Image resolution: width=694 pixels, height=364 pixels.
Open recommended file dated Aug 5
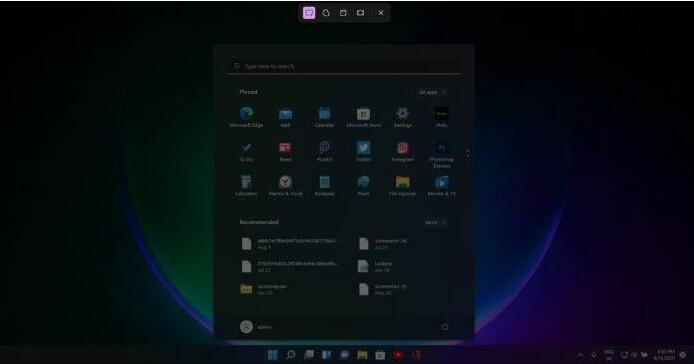click(290, 244)
